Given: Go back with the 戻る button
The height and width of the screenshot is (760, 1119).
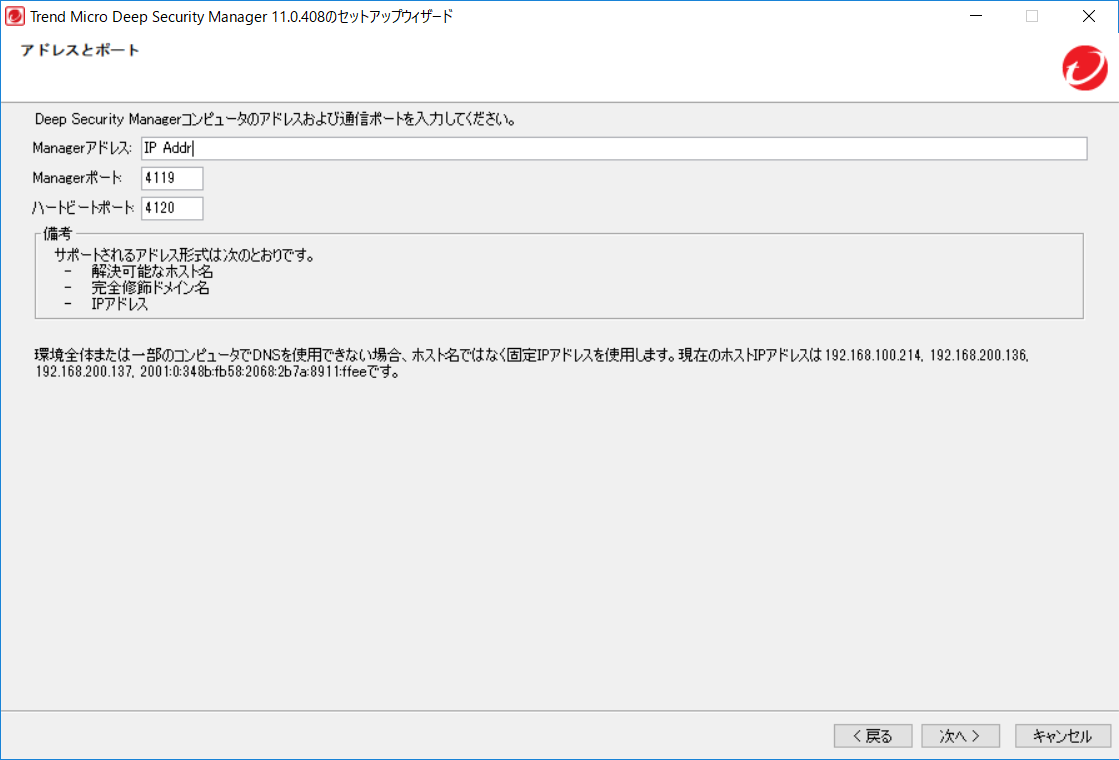Looking at the screenshot, I should [x=873, y=736].
